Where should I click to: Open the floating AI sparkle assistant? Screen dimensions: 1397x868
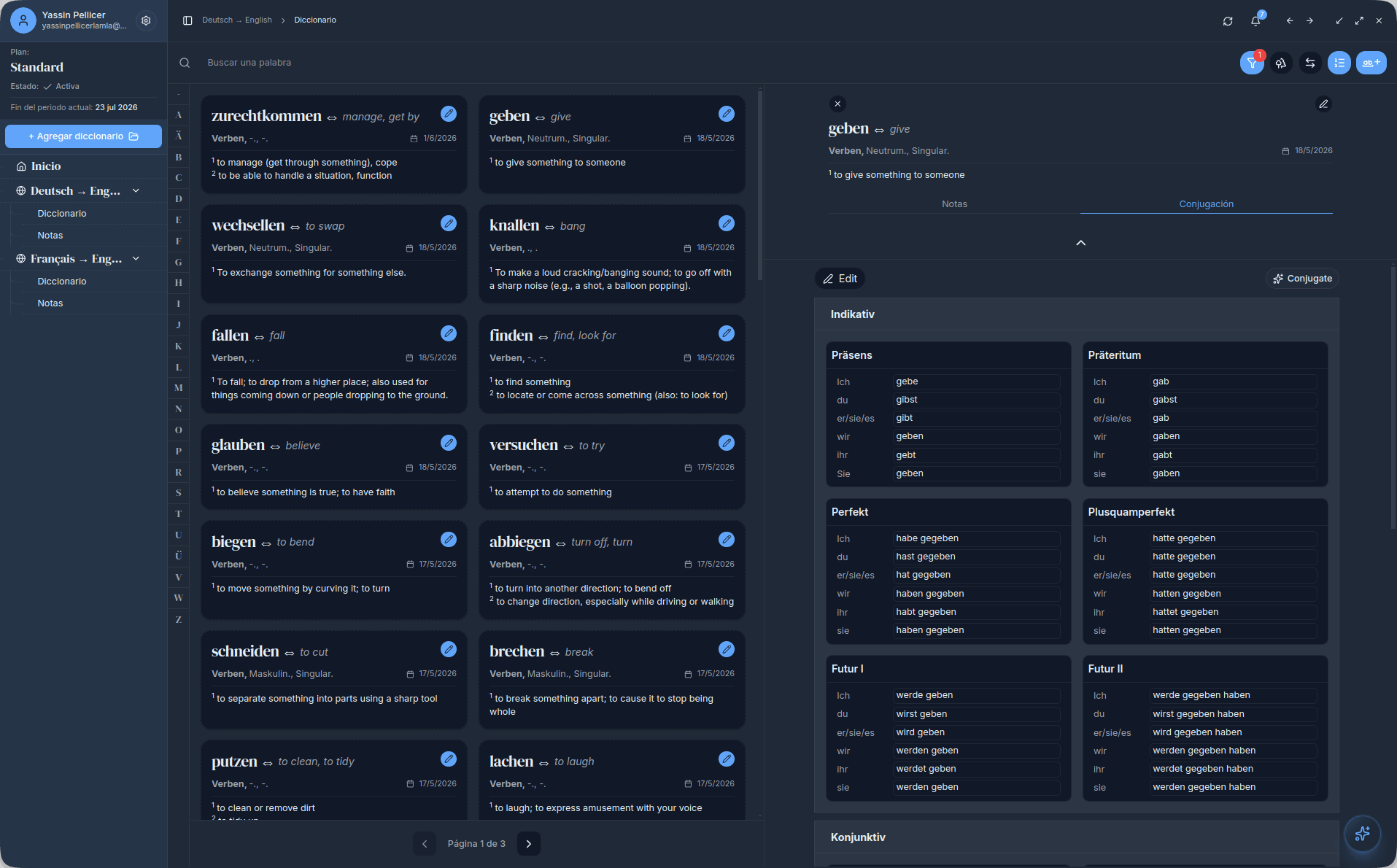tap(1362, 833)
